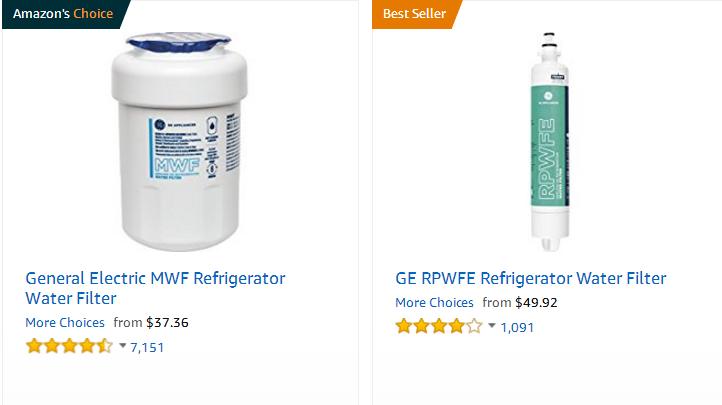
Task: Click the $37.36 price
Action: coord(167,322)
